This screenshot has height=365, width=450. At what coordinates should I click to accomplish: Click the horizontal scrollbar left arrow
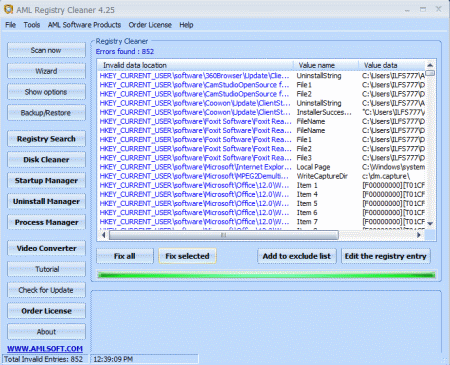103,235
